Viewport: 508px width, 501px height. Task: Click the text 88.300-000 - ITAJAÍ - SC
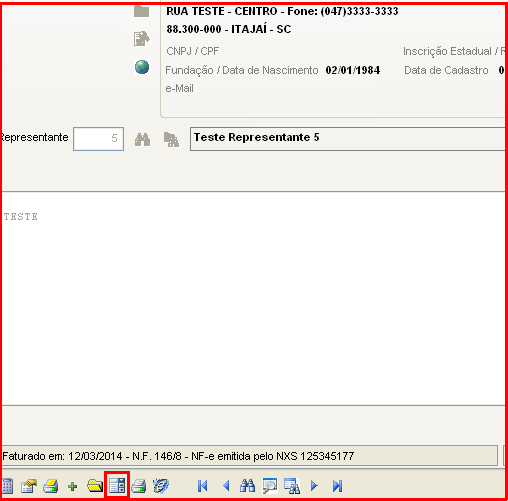(x=229, y=29)
